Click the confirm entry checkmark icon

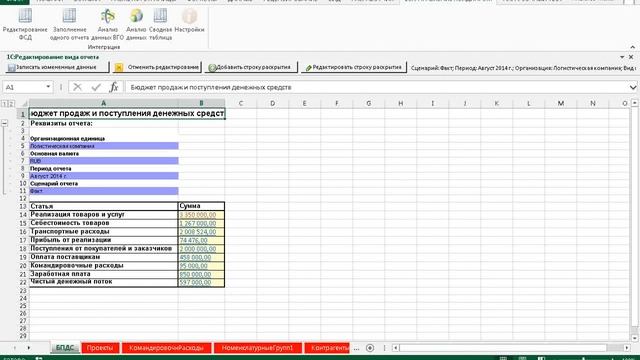click(96, 87)
